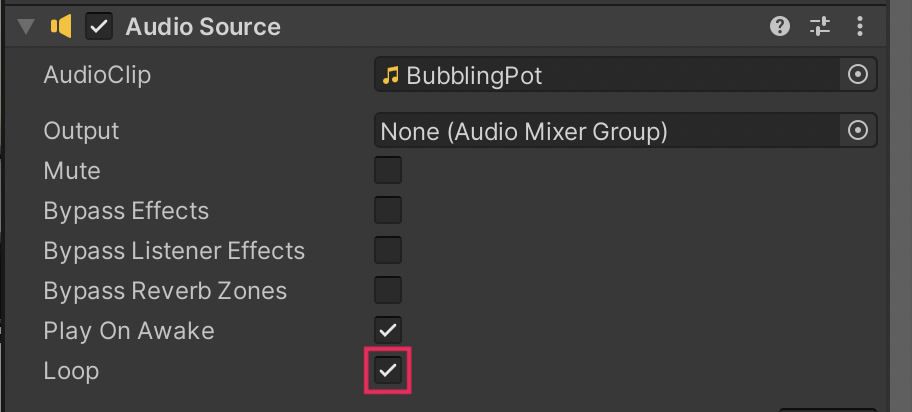Collapse the Audio Source component foldout

point(26,27)
